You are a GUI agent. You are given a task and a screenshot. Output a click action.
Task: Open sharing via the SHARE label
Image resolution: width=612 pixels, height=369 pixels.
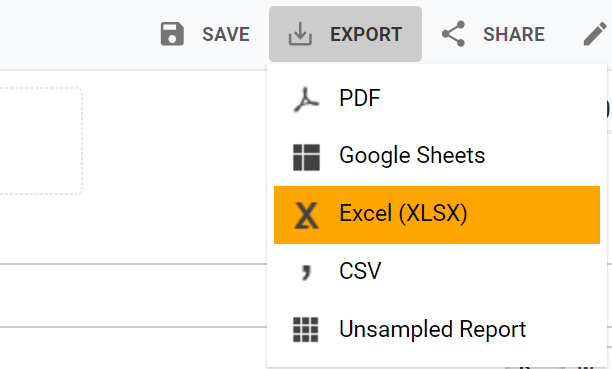[x=514, y=34]
